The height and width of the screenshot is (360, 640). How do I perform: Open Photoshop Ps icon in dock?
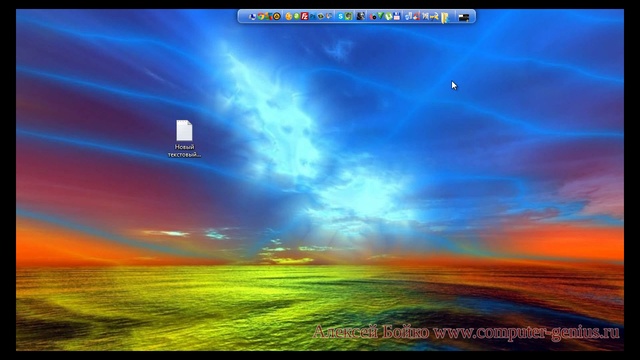click(313, 16)
